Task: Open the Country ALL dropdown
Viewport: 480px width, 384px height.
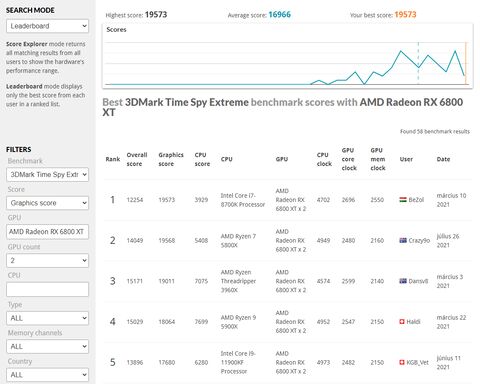Action: tap(47, 375)
